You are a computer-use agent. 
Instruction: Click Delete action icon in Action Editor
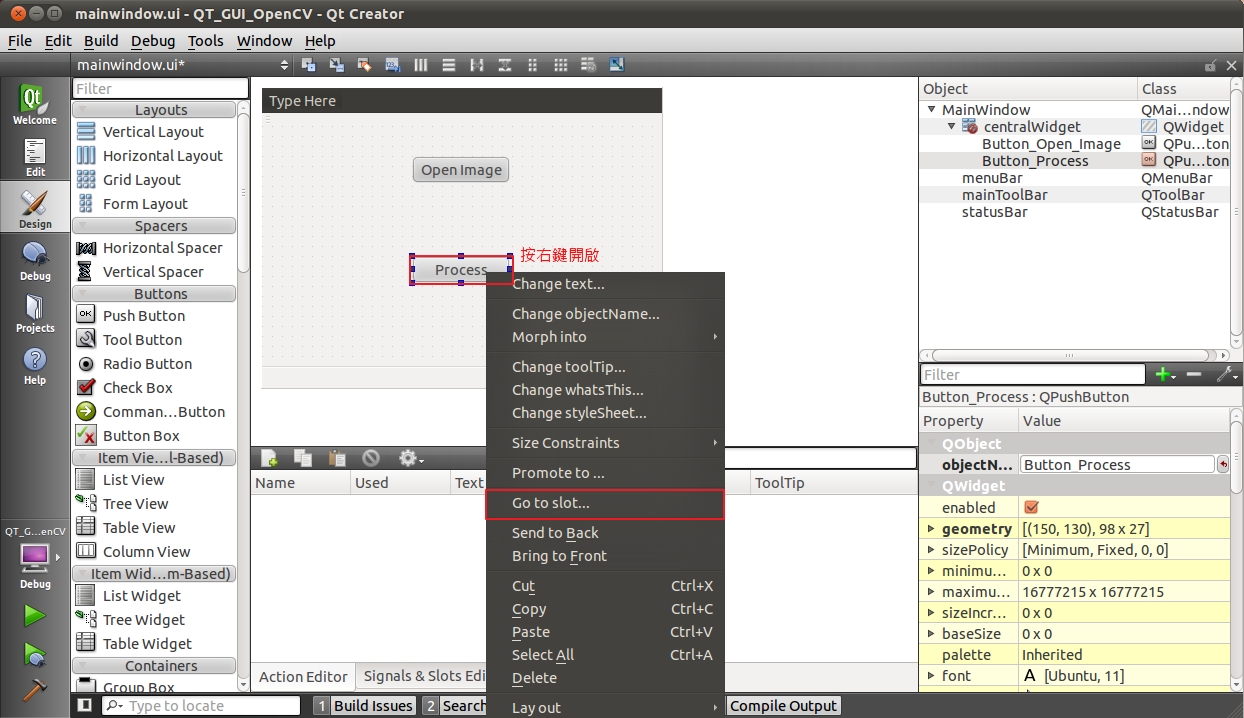(x=371, y=458)
